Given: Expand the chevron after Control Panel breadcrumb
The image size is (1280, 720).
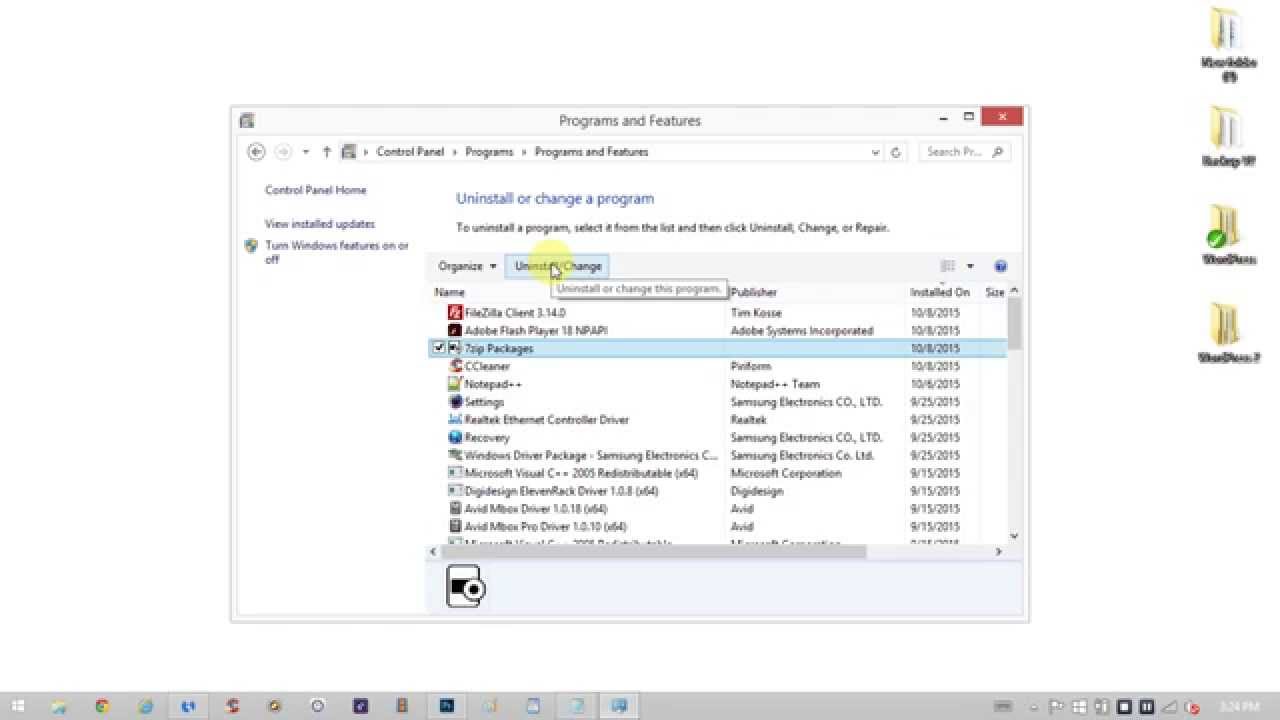Looking at the screenshot, I should pos(455,152).
